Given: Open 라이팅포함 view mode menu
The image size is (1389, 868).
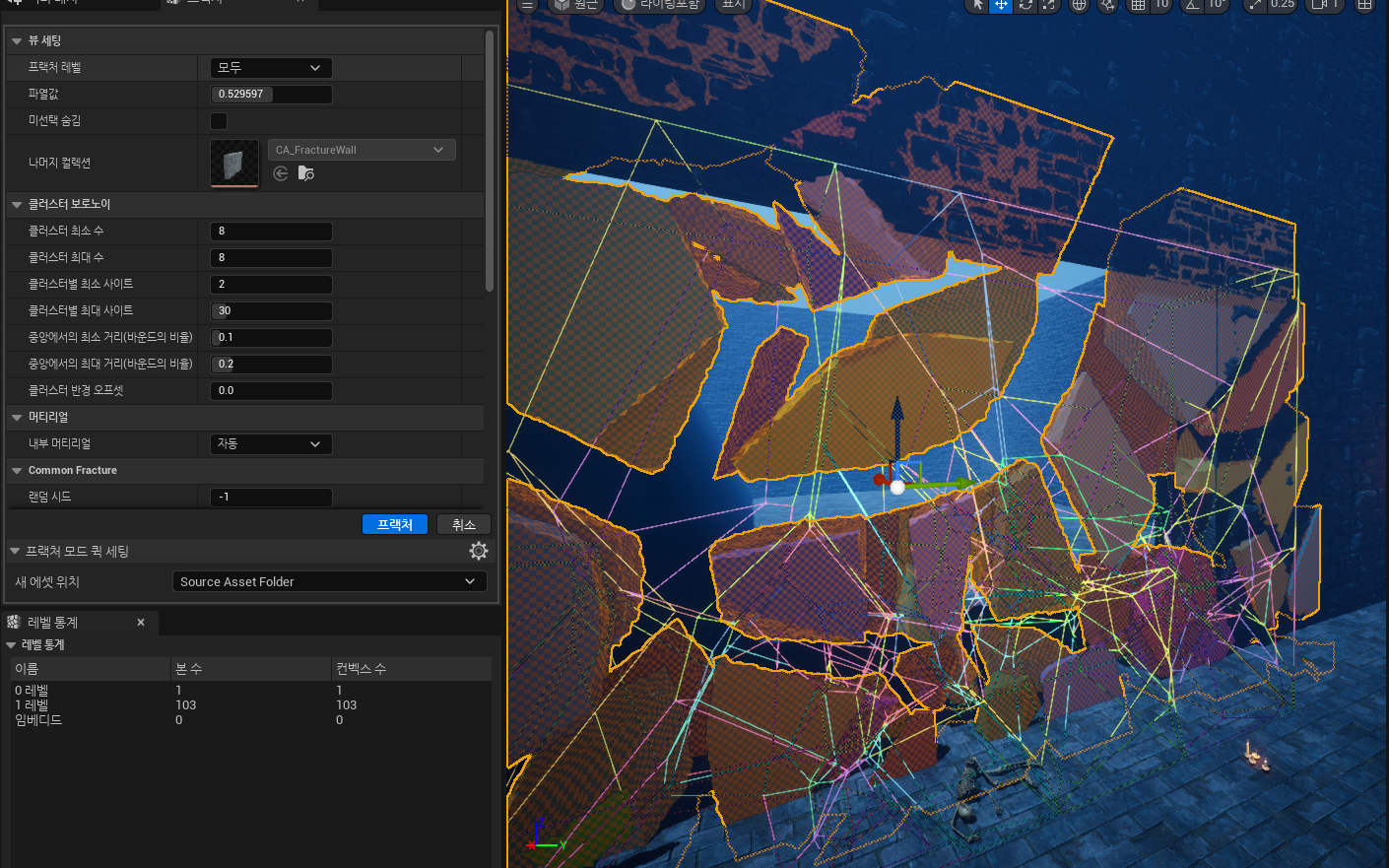Looking at the screenshot, I should point(660,5).
